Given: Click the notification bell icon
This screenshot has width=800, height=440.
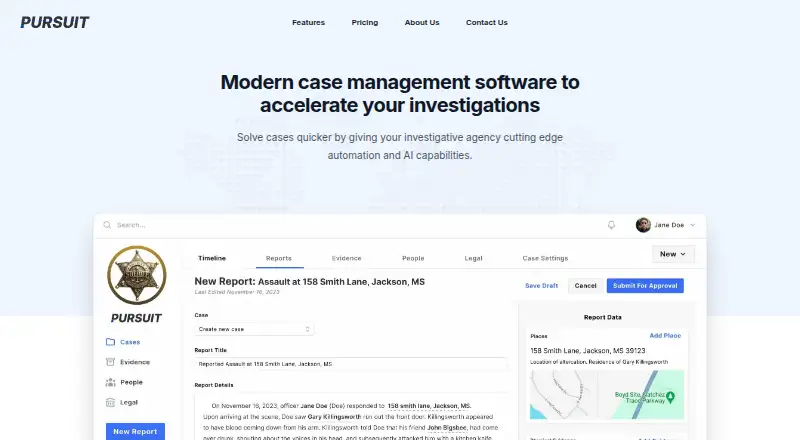Looking at the screenshot, I should click(x=611, y=225).
